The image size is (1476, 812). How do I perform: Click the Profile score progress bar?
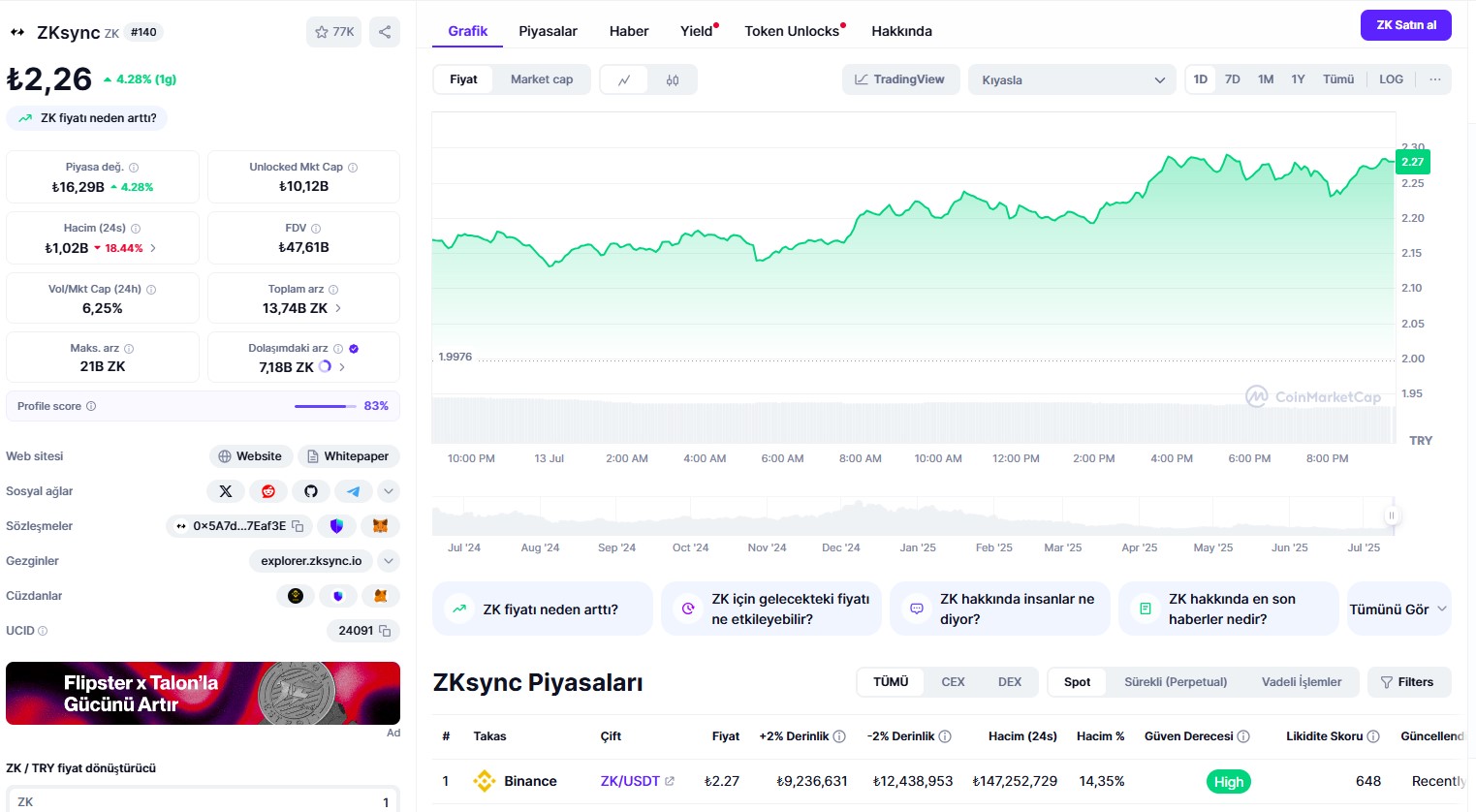coord(326,406)
